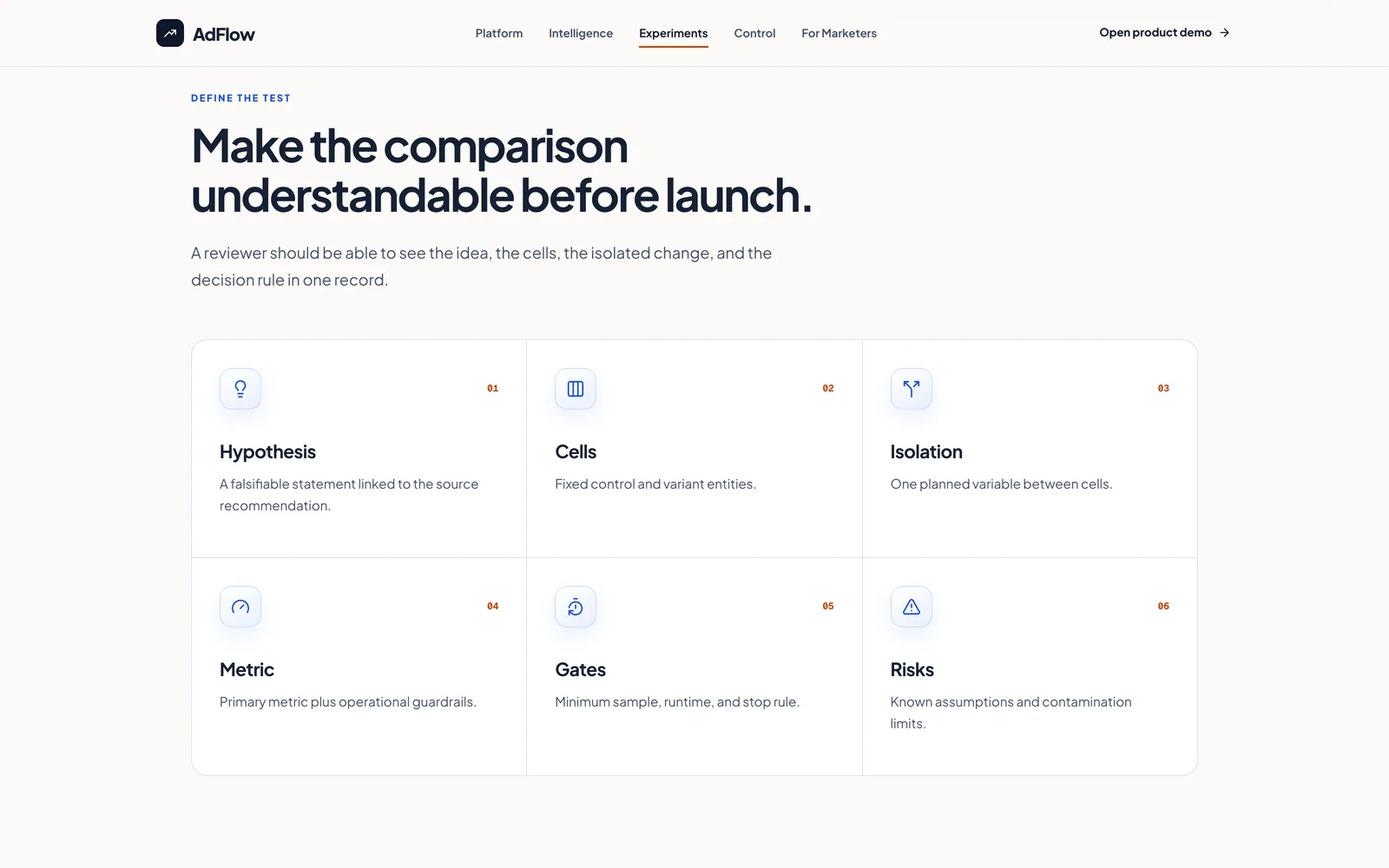Click 'A reviewer should be able' paragraph
This screenshot has height=868, width=1389.
(482, 266)
